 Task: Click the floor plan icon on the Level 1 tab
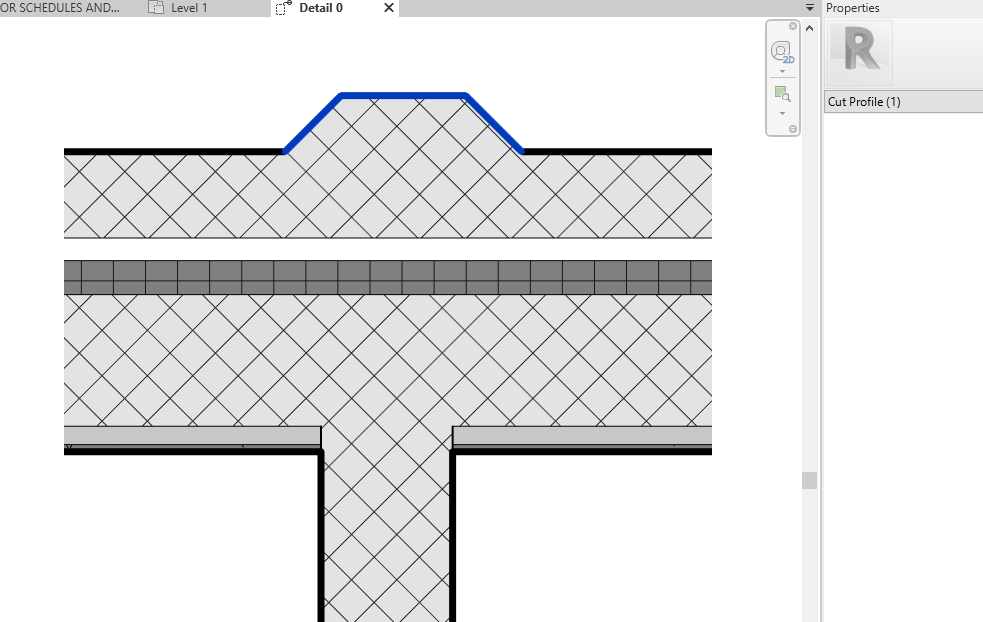coord(156,7)
